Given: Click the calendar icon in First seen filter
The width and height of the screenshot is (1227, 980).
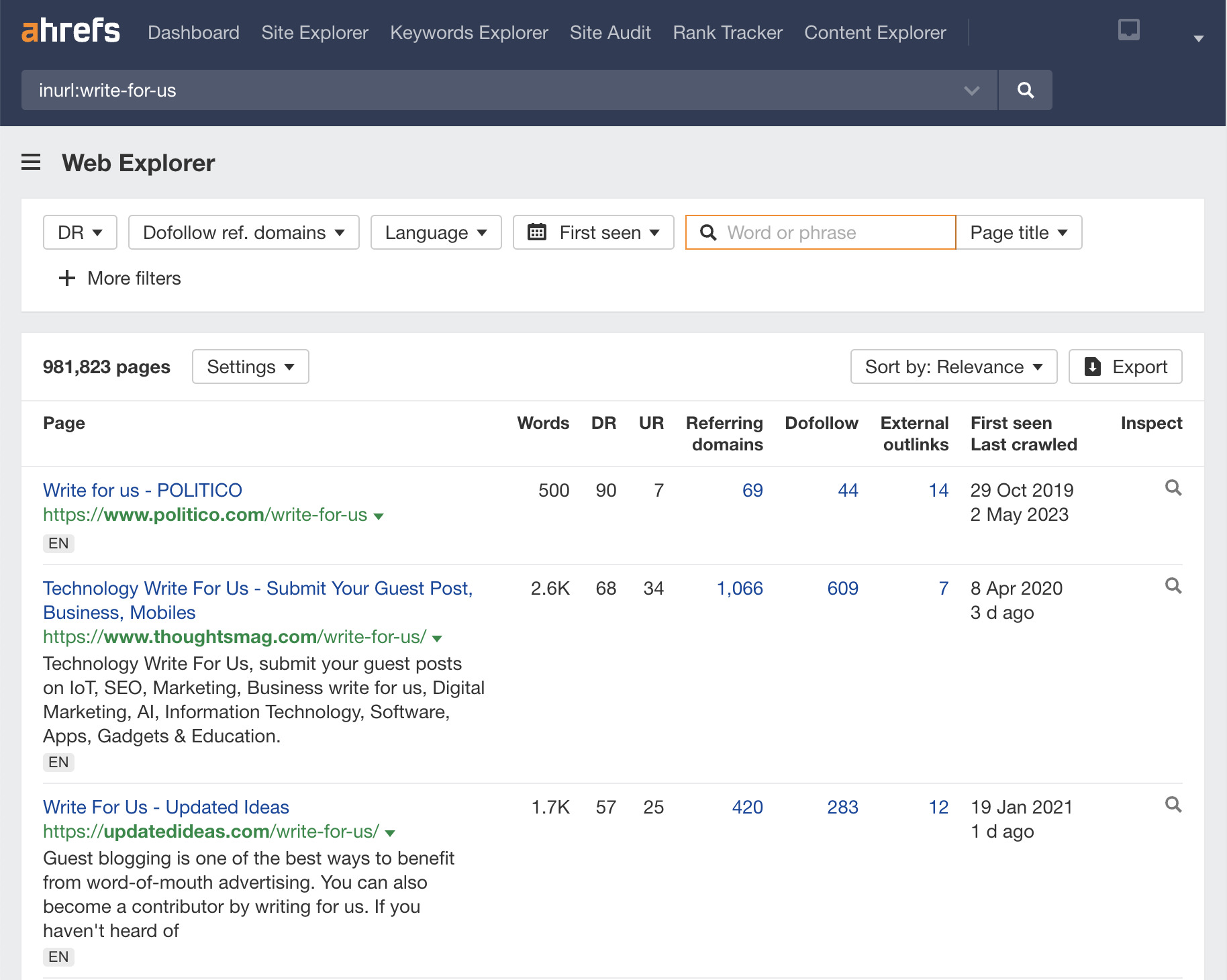Looking at the screenshot, I should tap(538, 232).
